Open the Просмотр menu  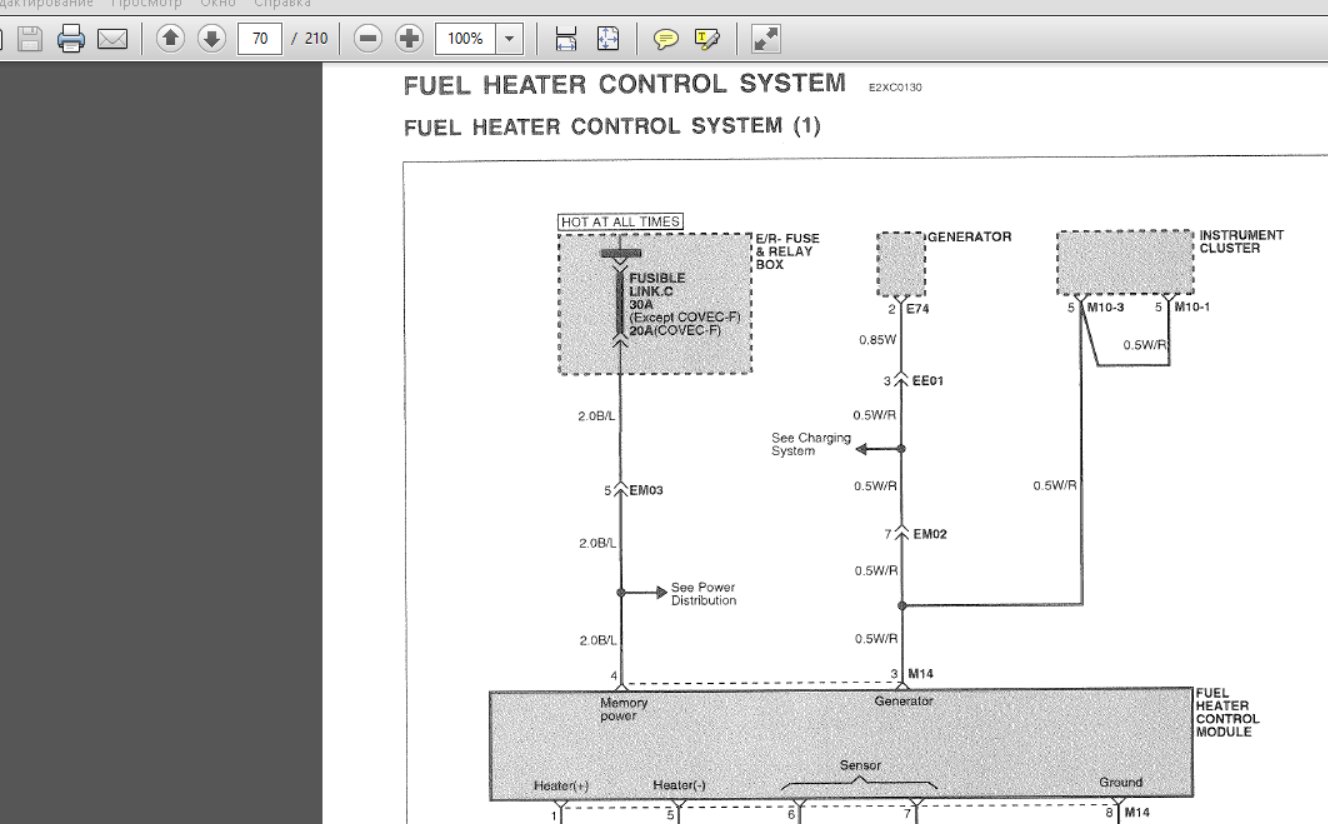(146, 4)
